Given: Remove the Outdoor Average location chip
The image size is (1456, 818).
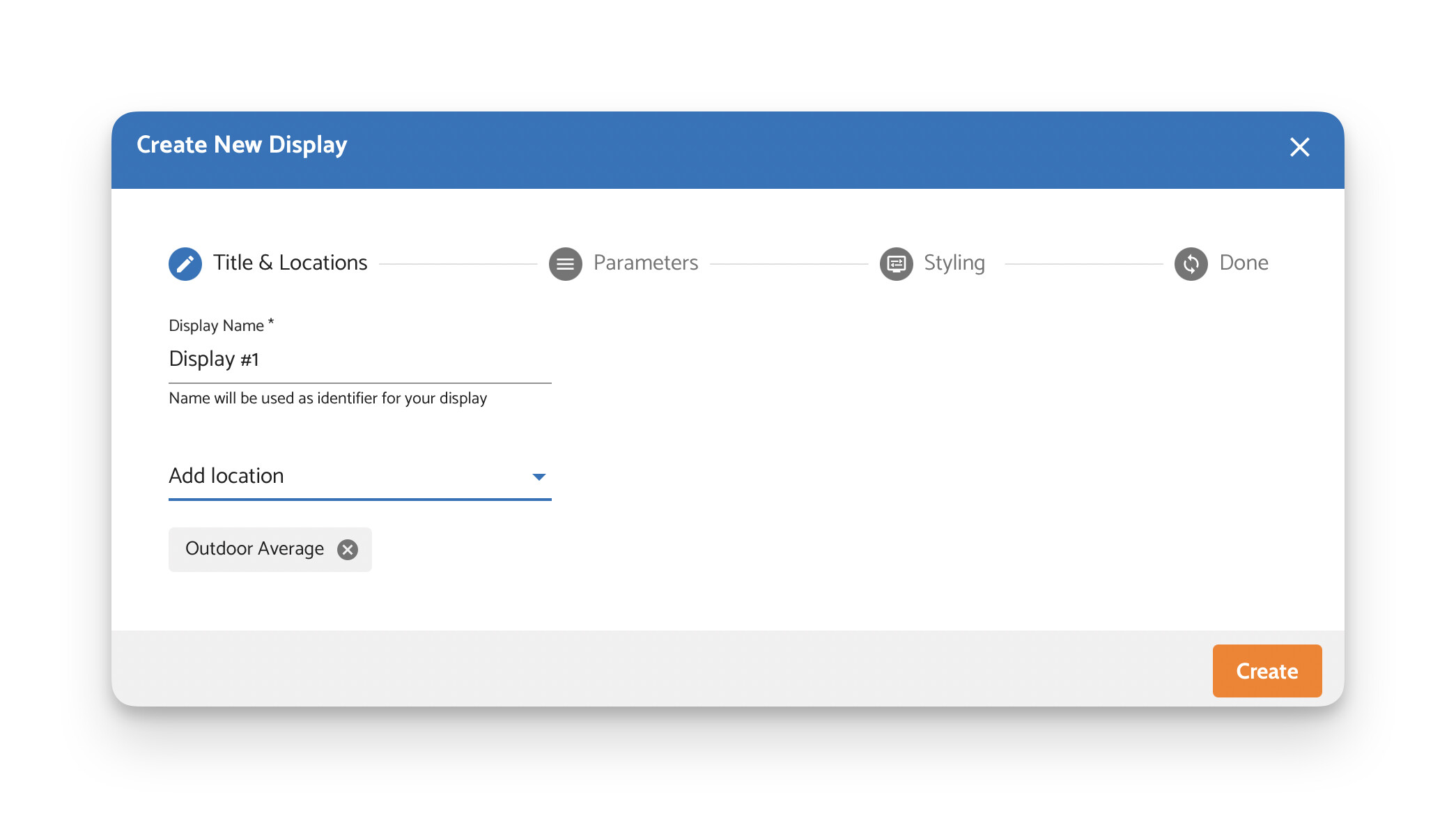Looking at the screenshot, I should pos(348,550).
